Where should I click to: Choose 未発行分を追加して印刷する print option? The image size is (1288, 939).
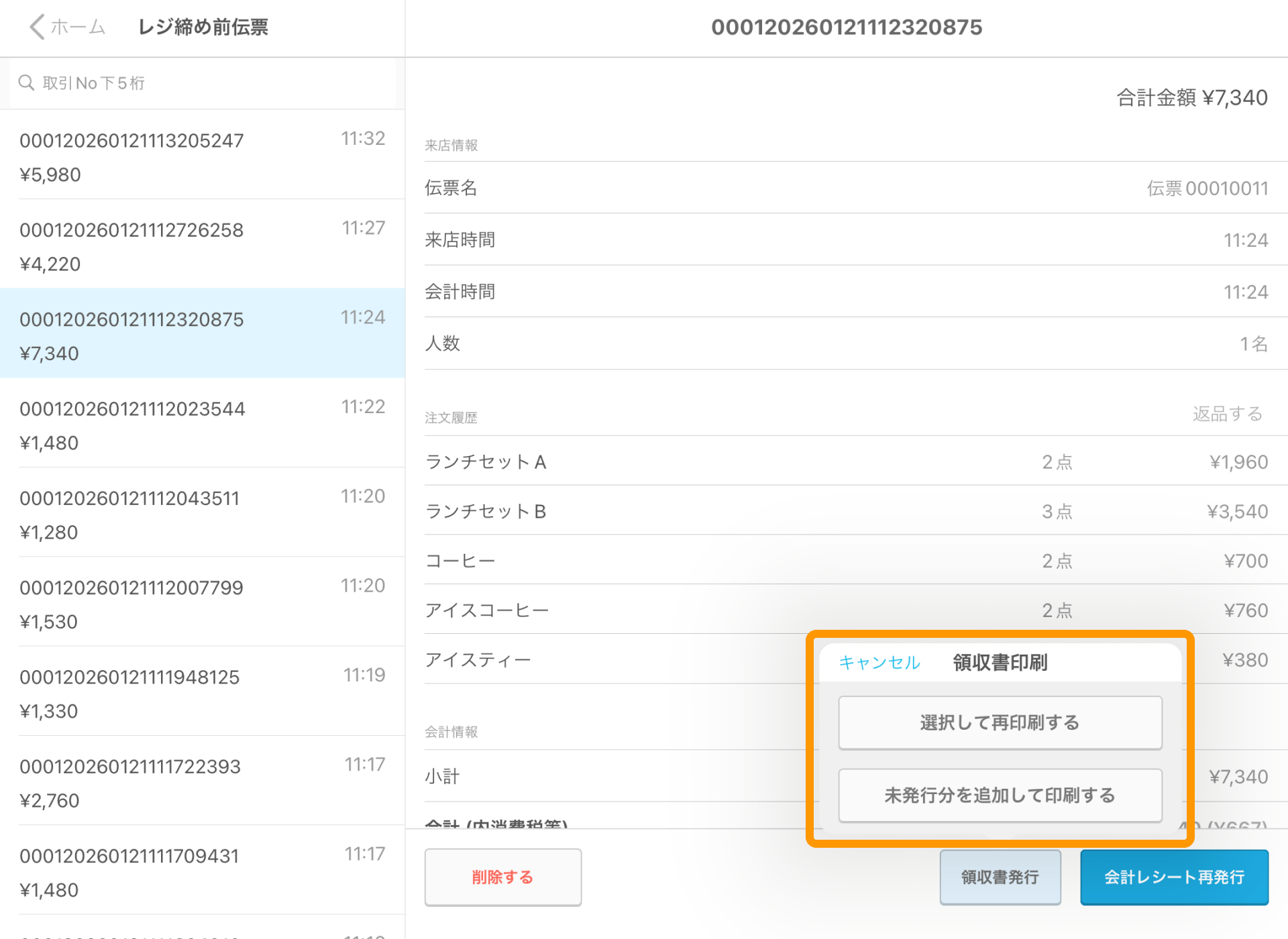coord(1000,795)
